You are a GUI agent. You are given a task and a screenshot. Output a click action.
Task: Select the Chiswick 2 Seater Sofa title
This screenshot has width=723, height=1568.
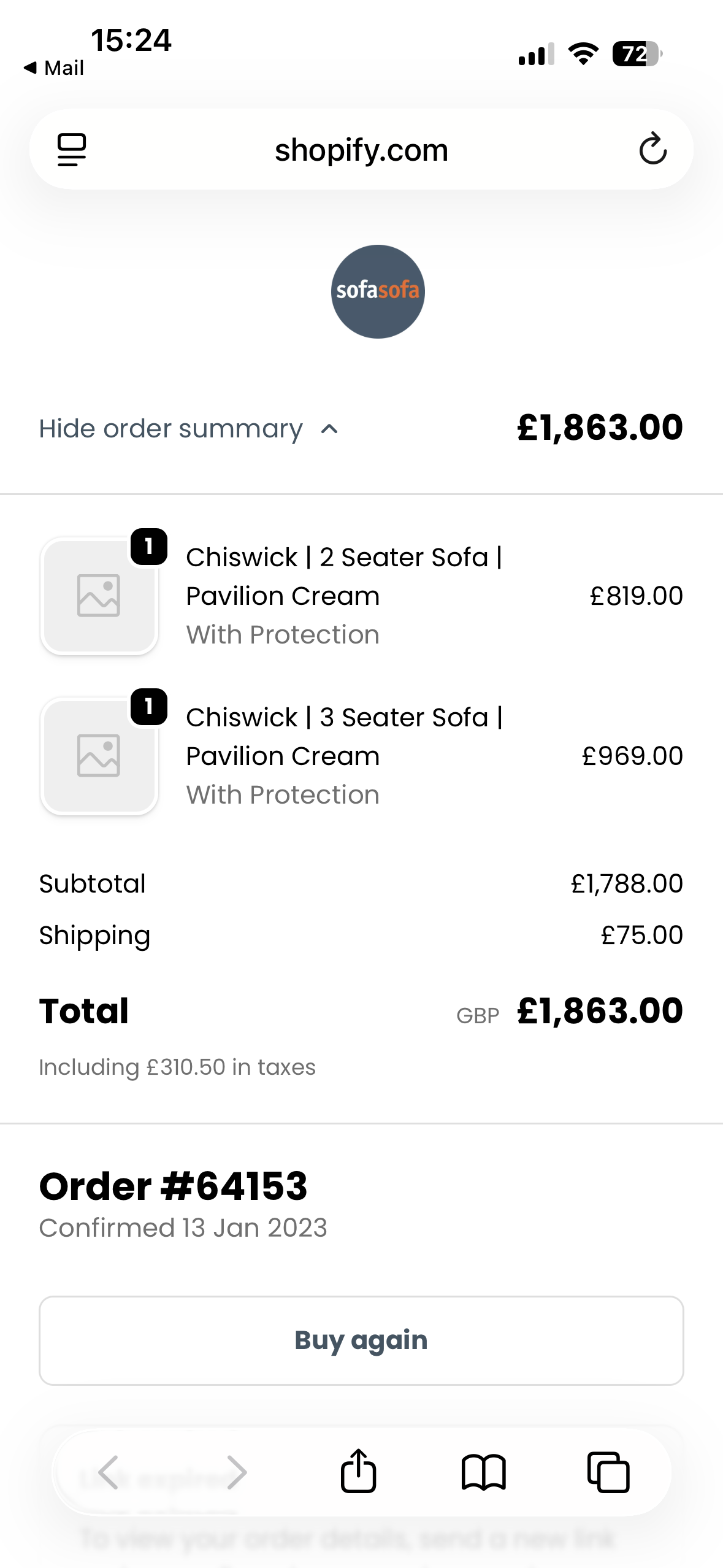(x=344, y=576)
